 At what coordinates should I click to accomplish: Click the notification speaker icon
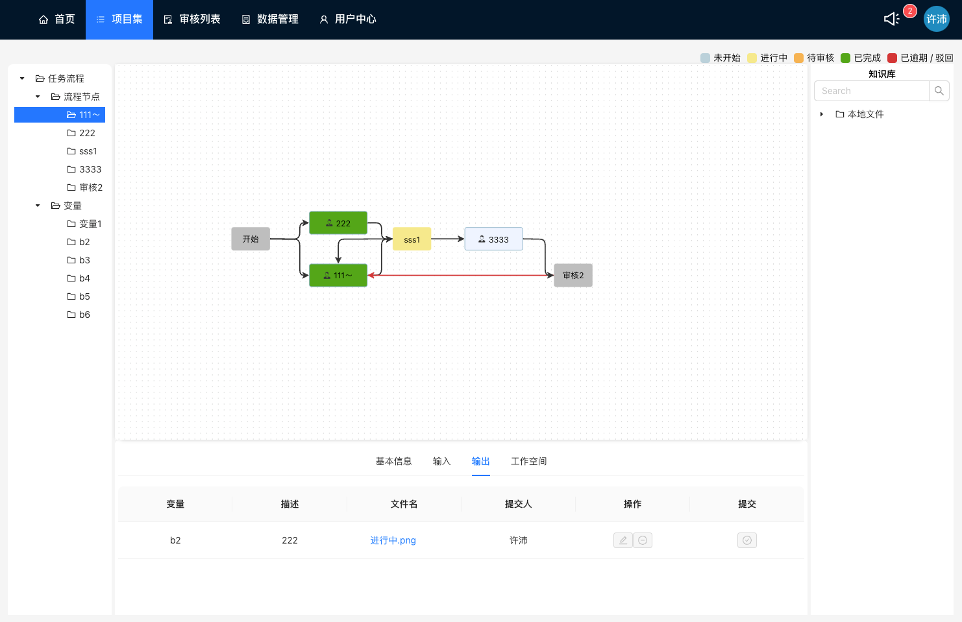pyautogui.click(x=891, y=19)
